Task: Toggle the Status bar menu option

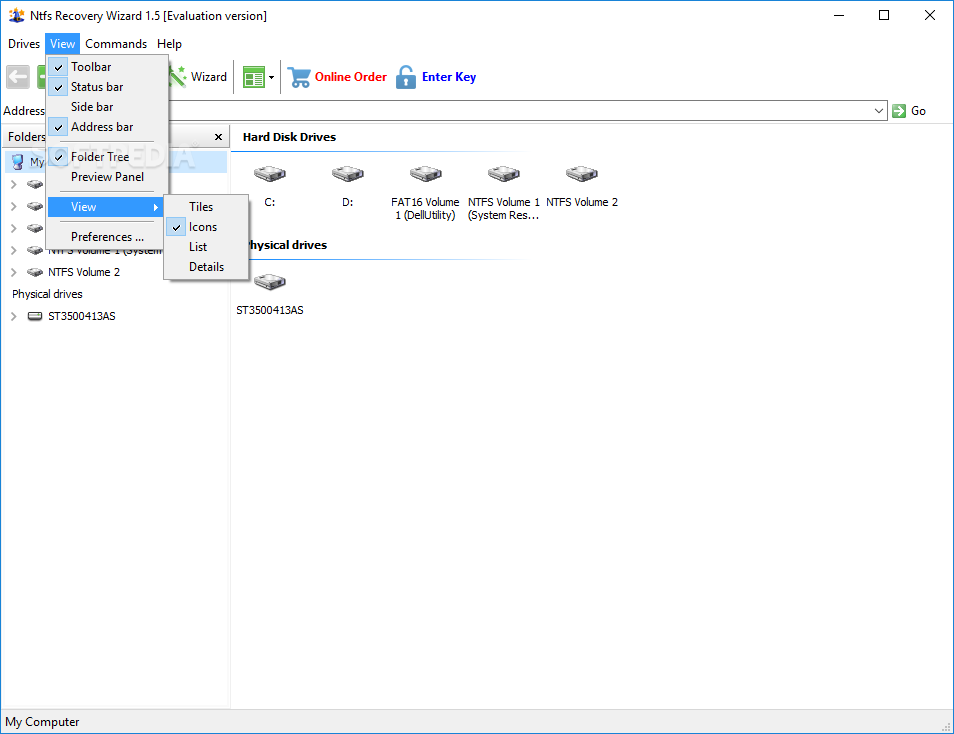Action: point(107,87)
